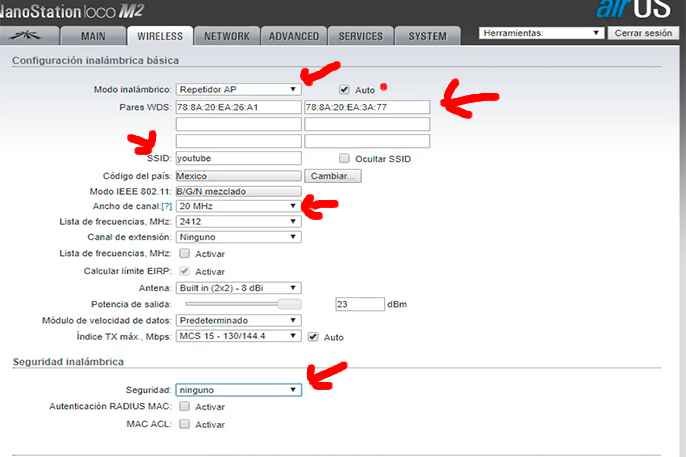Viewport: 686px width, 457px height.
Task: Click the third-row left WDS peer field
Action: 238,141
